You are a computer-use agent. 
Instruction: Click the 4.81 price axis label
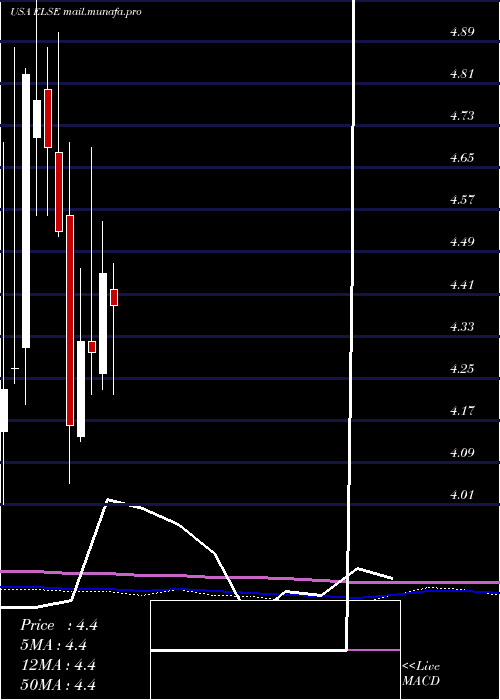click(462, 74)
